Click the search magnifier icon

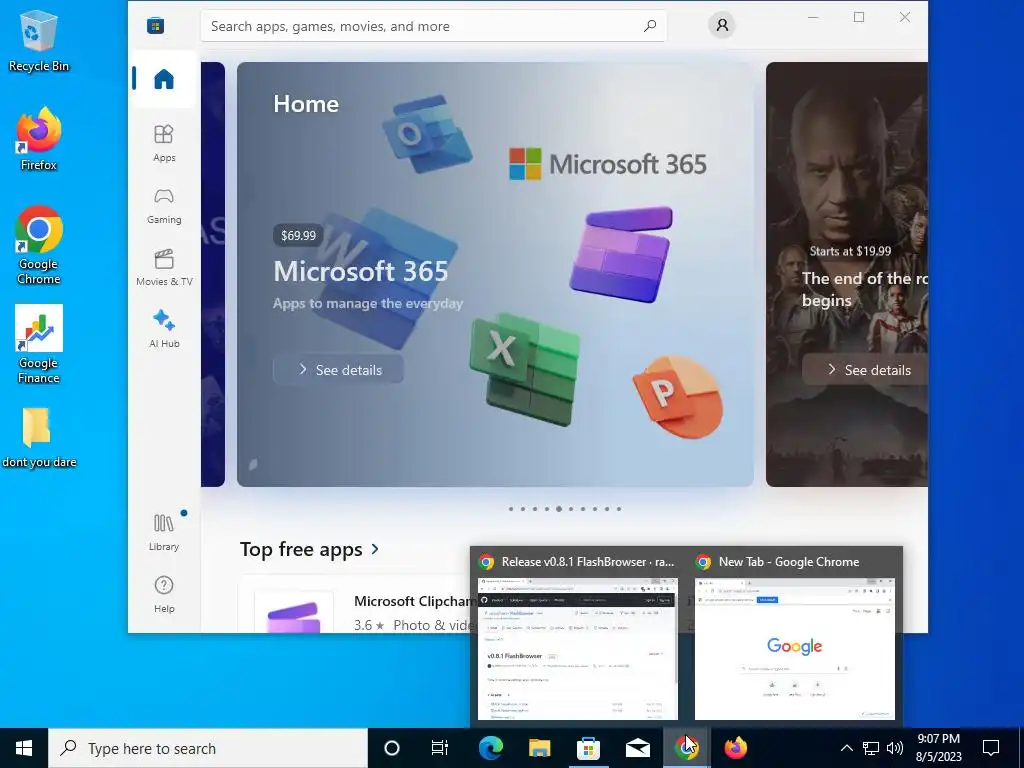[x=650, y=26]
